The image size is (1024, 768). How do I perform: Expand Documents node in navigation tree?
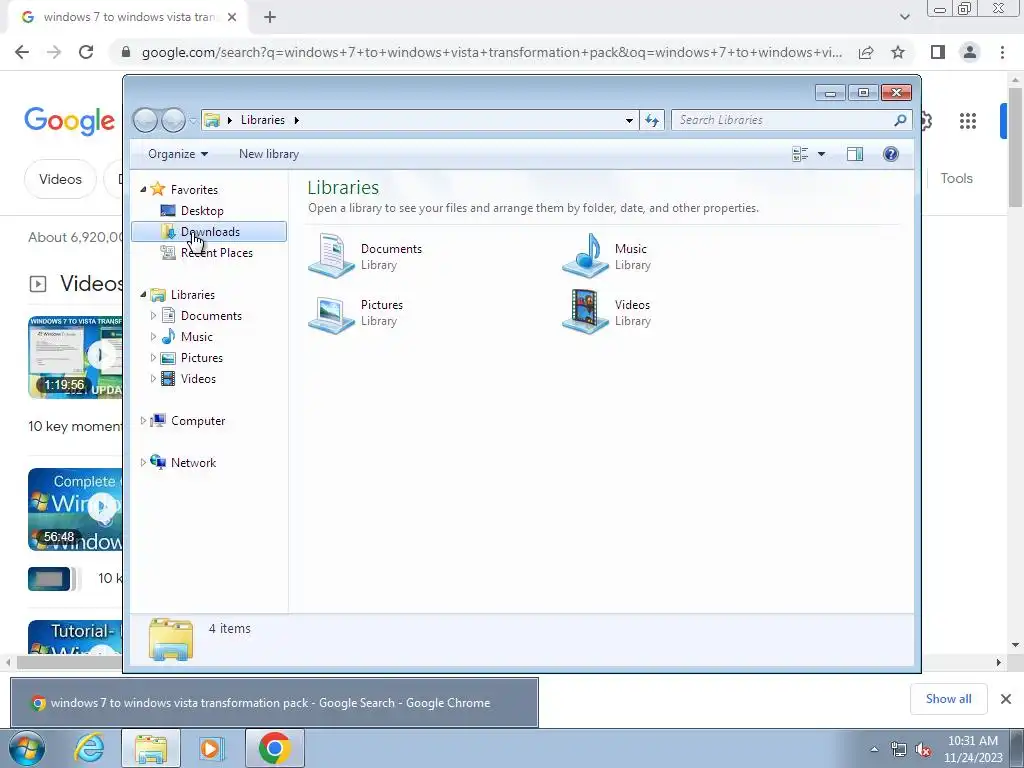point(153,316)
